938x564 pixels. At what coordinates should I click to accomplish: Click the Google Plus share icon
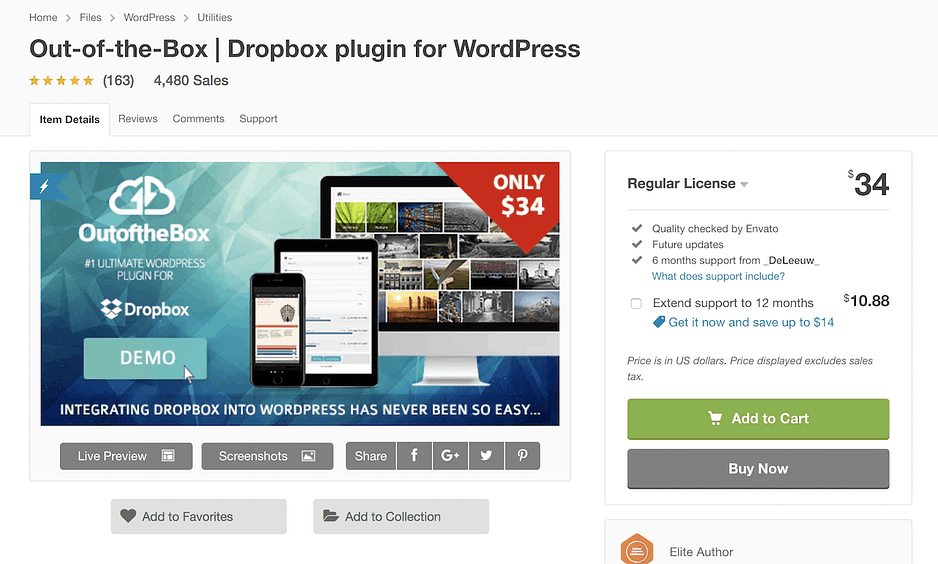(x=450, y=456)
